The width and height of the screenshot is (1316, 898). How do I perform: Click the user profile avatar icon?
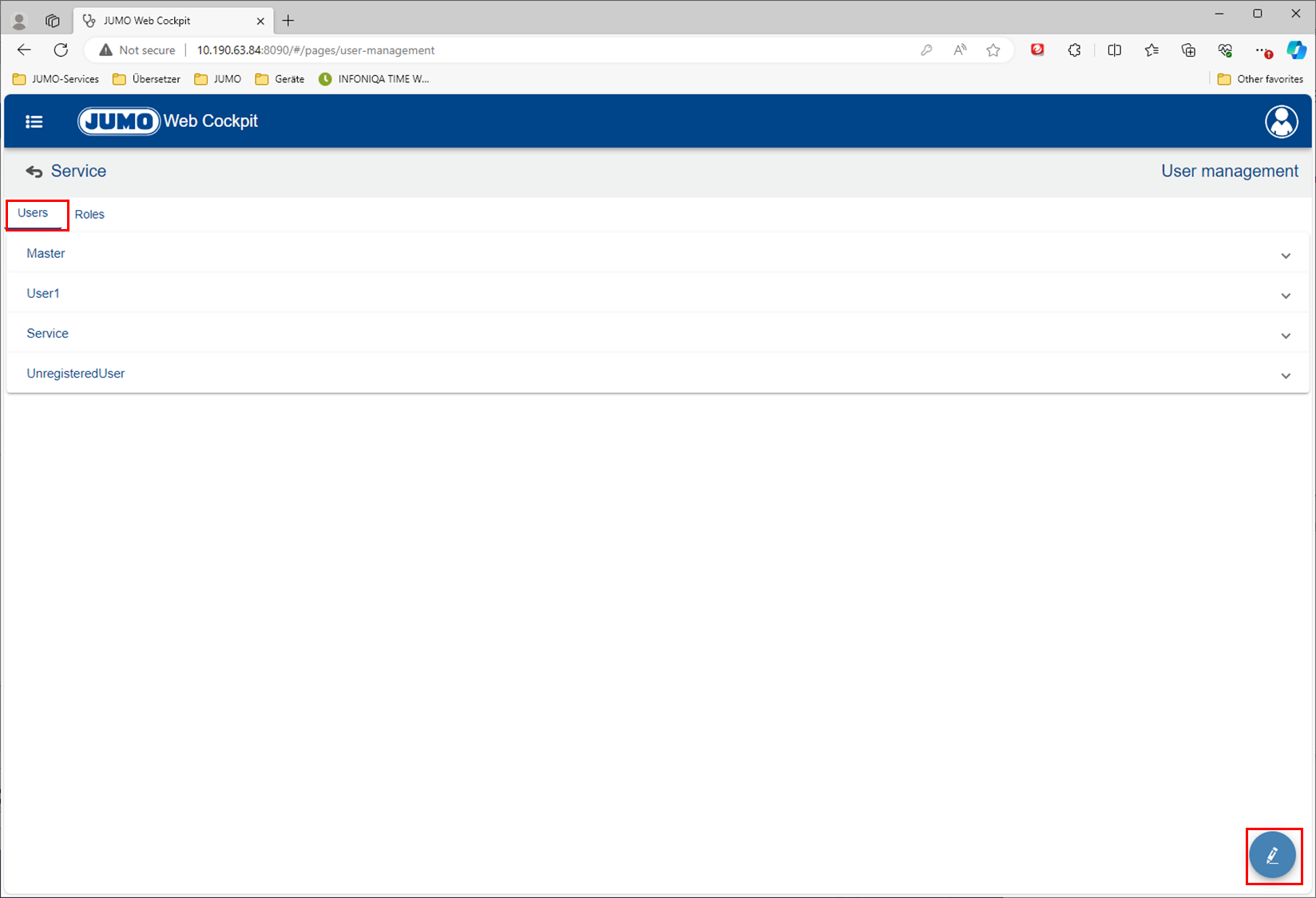point(1281,122)
